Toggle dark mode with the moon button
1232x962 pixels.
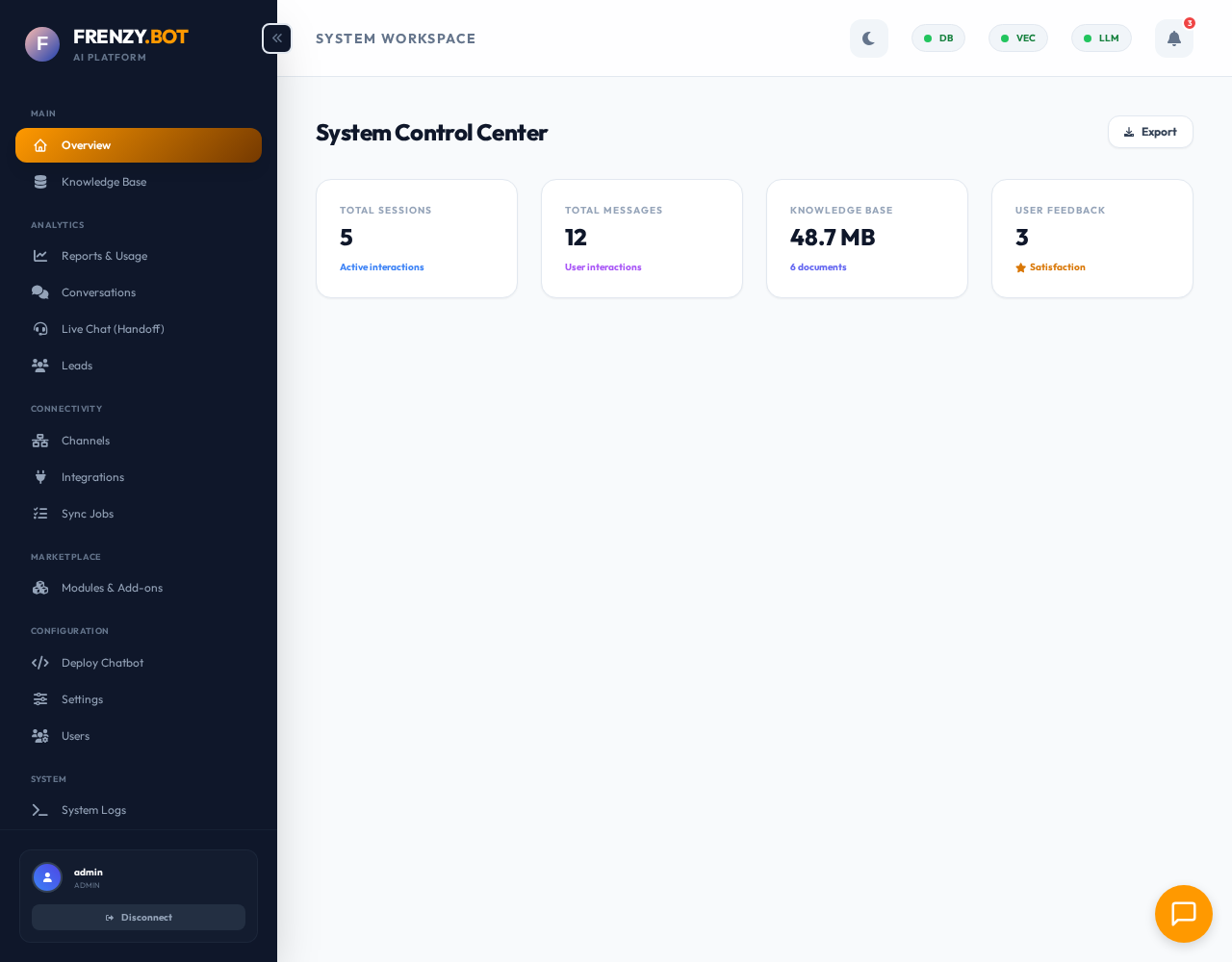[x=869, y=38]
